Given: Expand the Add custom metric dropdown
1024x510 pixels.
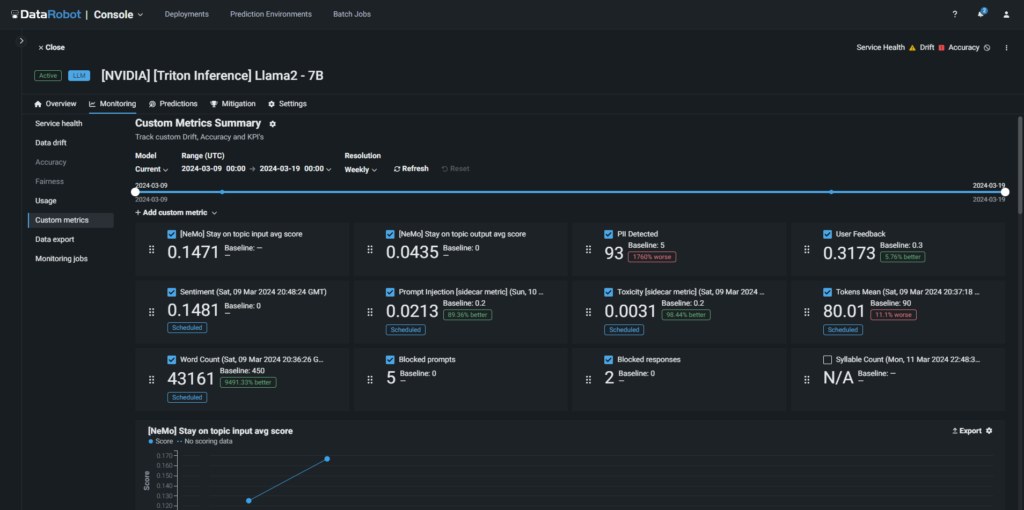Looking at the screenshot, I should pos(176,213).
